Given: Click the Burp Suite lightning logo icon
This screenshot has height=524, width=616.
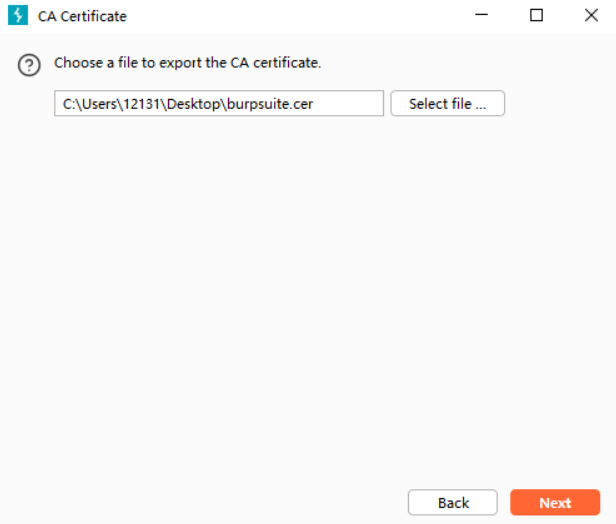Looking at the screenshot, I should pos(17,16).
